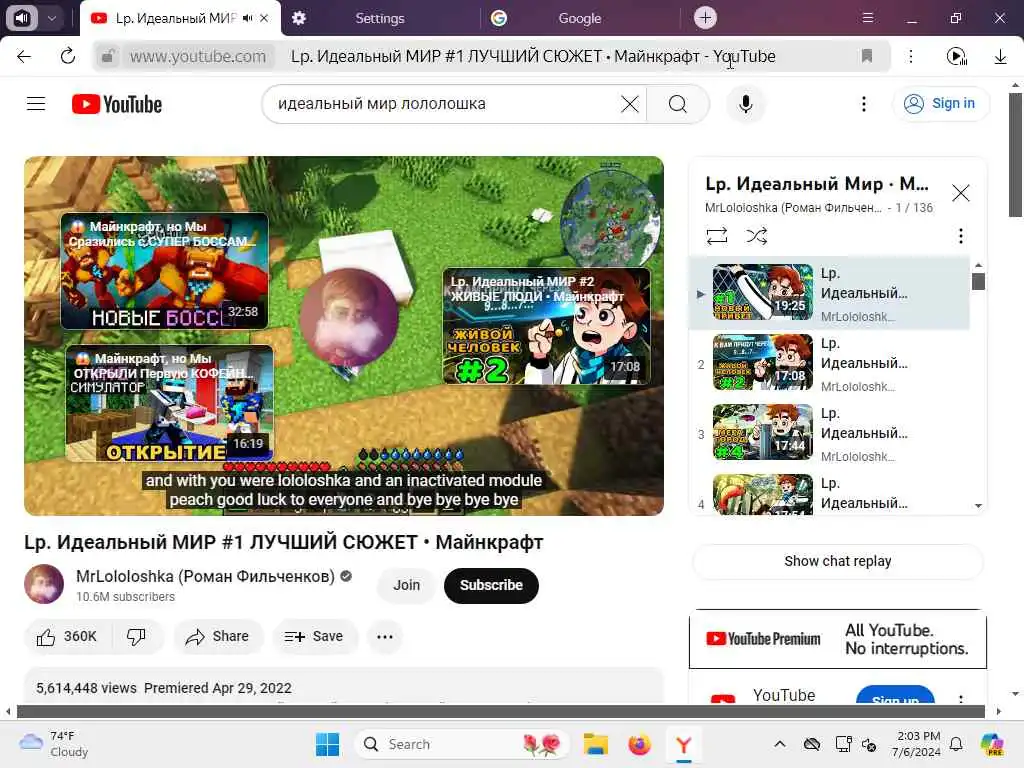
Task: Open end-screen video Идеальный МИР #2
Action: pyautogui.click(x=547, y=326)
